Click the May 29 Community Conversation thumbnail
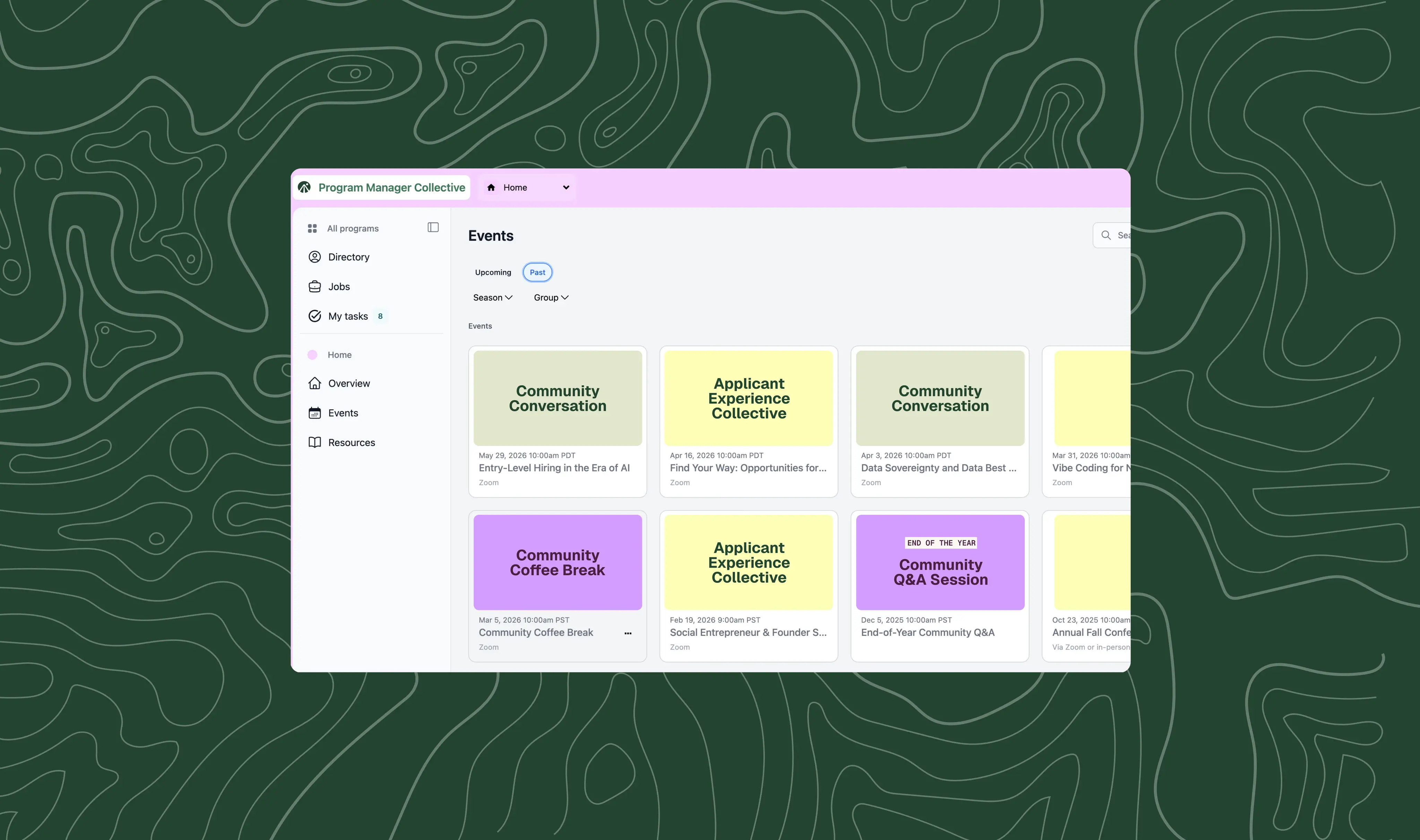Screen dimensions: 1420x840 point(558,398)
